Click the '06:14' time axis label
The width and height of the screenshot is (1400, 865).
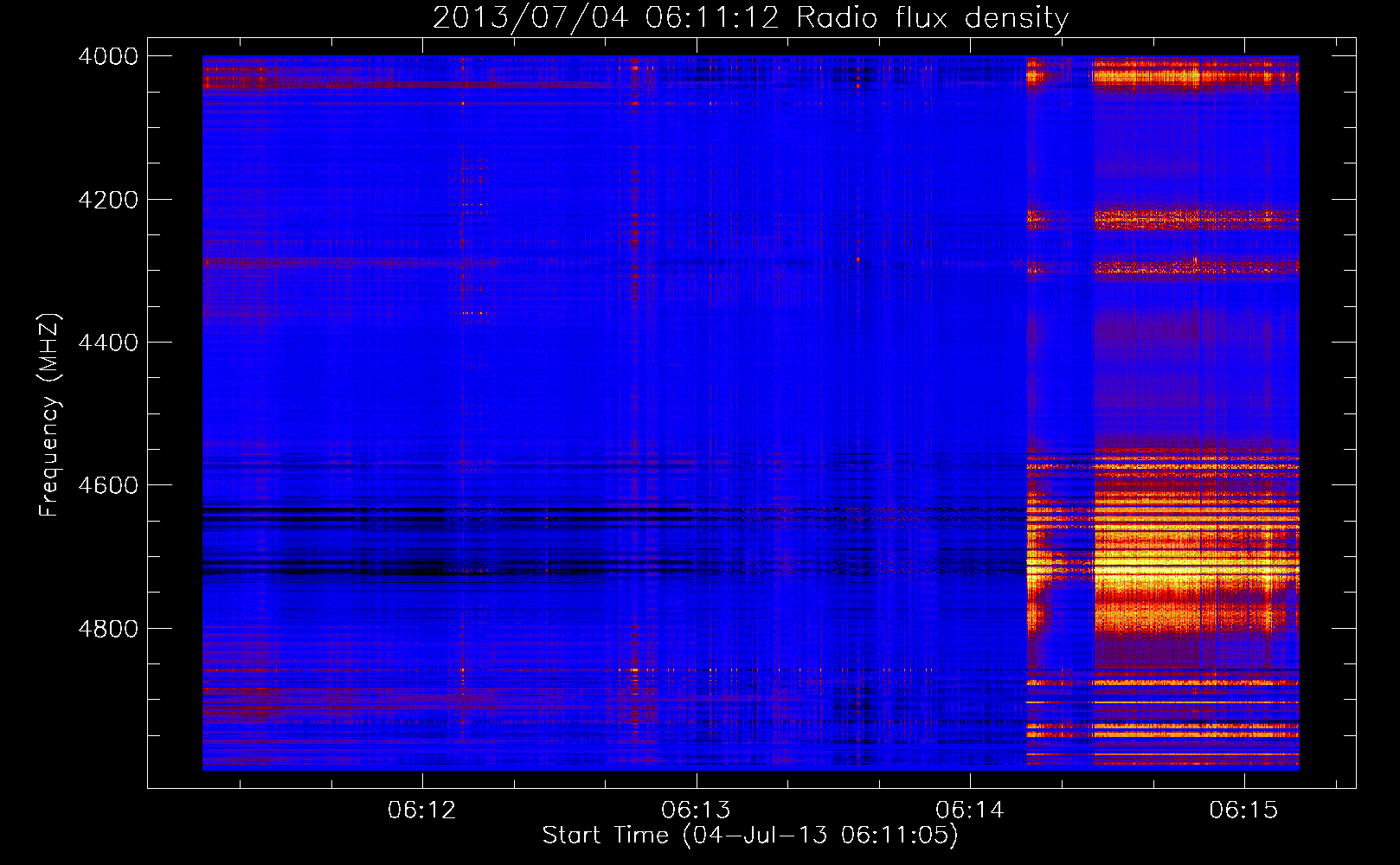coord(970,810)
